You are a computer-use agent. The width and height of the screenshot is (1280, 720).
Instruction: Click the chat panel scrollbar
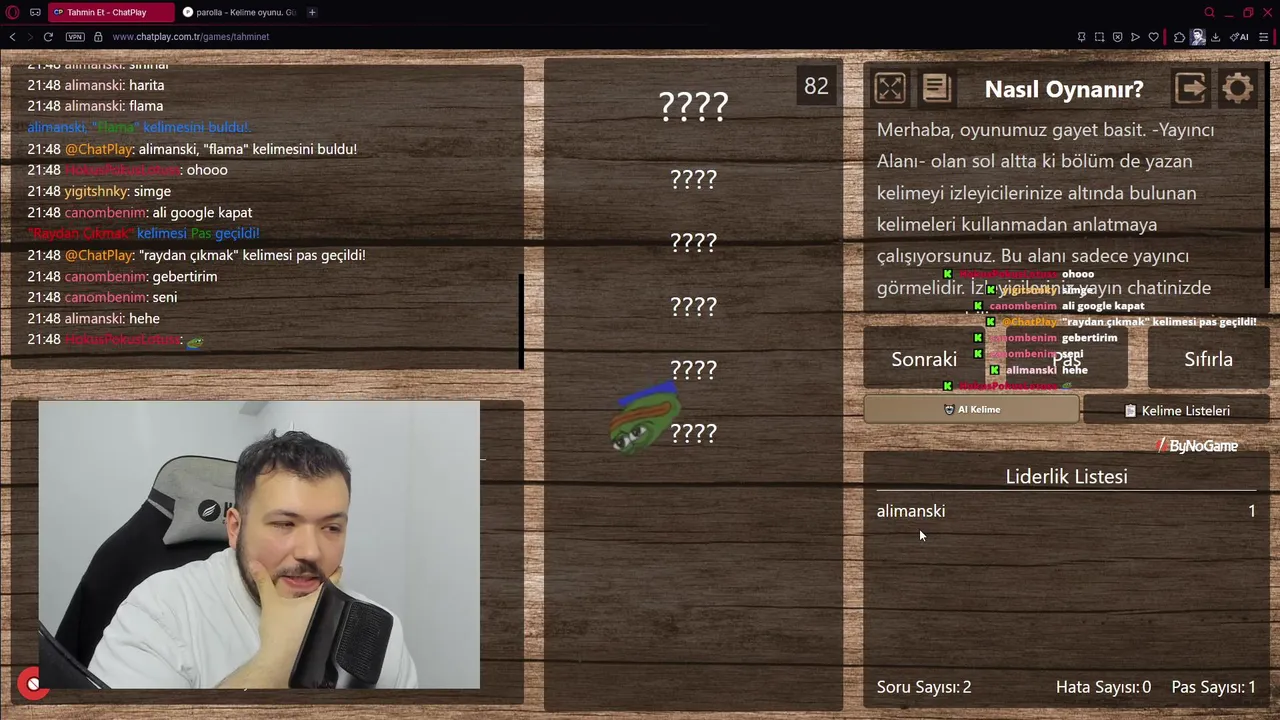pos(521,321)
